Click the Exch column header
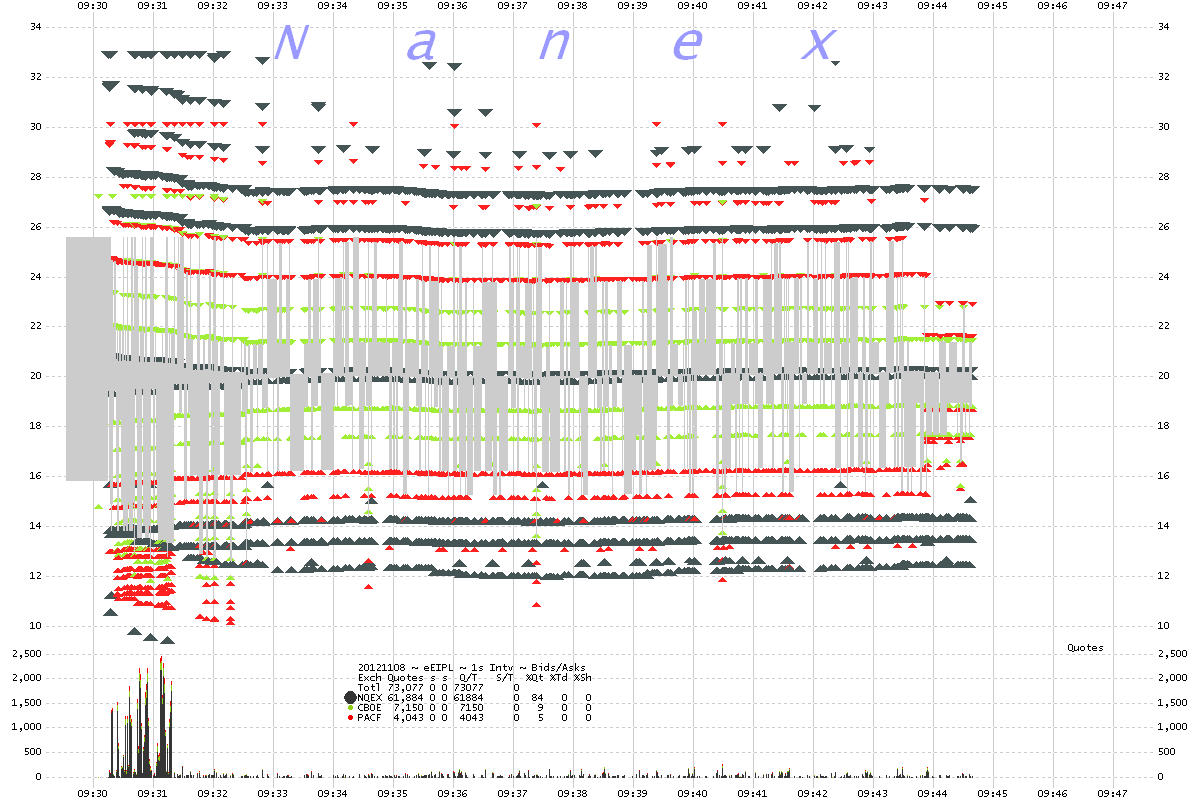 pyautogui.click(x=369, y=677)
